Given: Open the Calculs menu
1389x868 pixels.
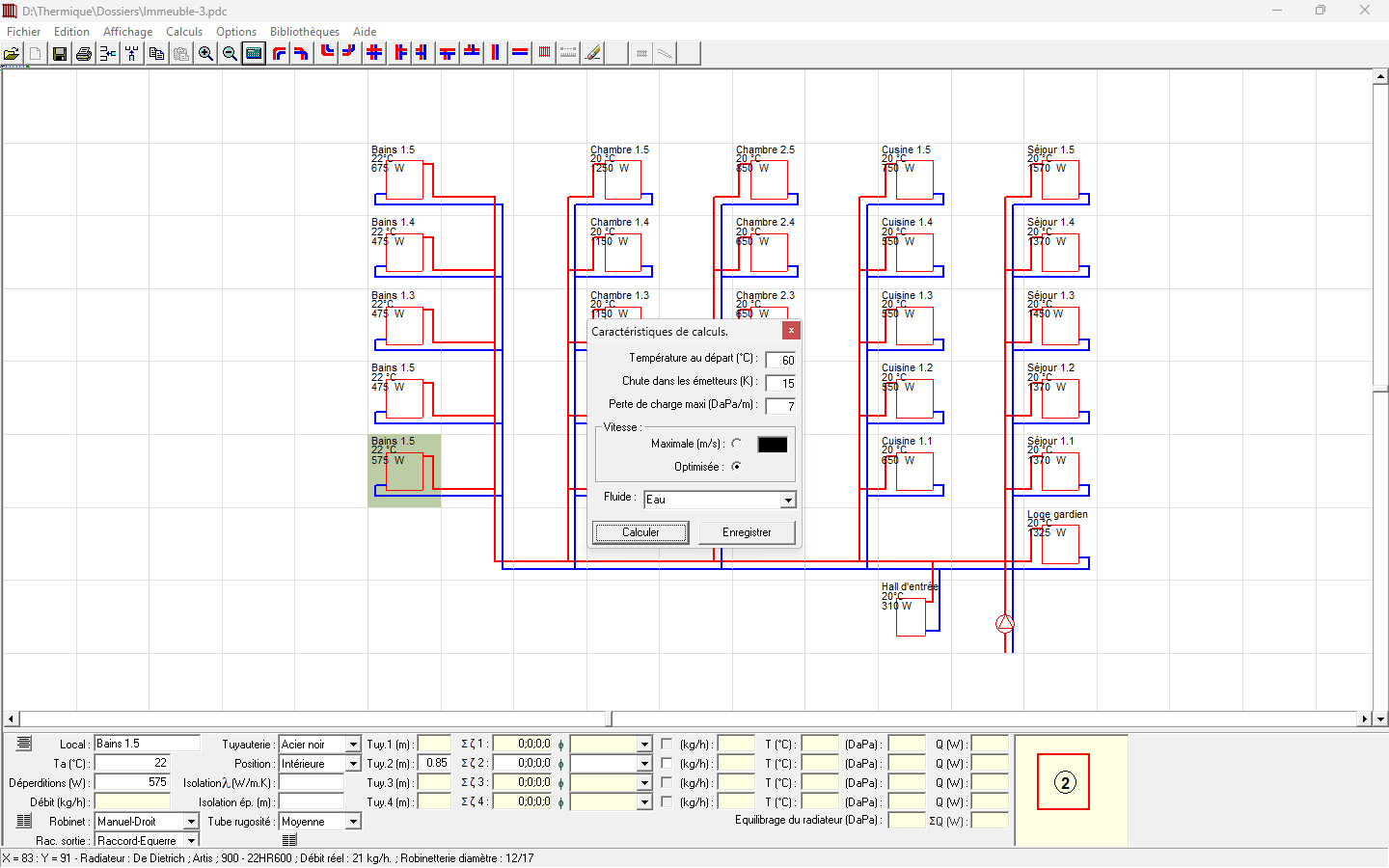Looking at the screenshot, I should pos(184,31).
